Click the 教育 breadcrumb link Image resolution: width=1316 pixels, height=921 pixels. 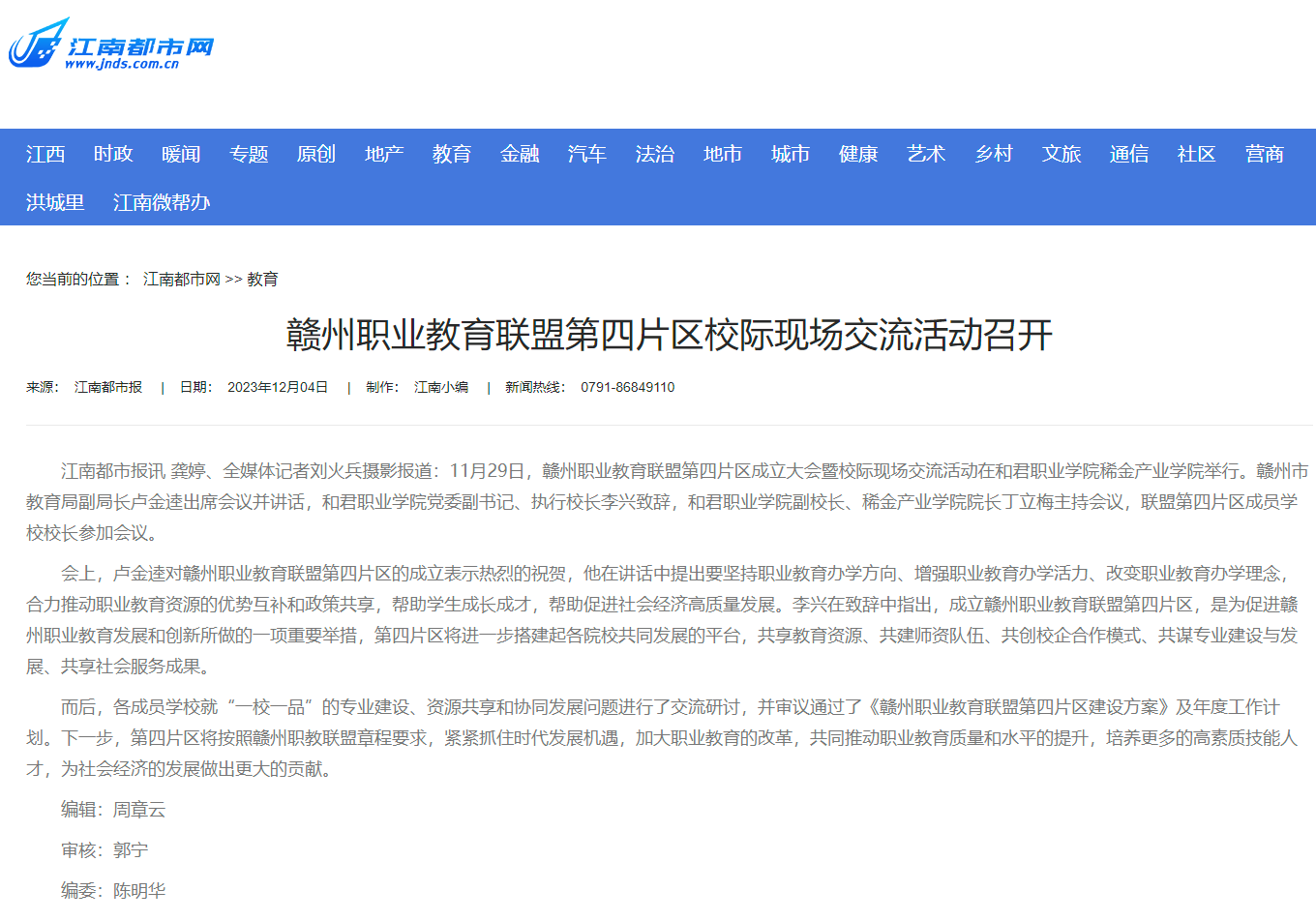coord(262,279)
